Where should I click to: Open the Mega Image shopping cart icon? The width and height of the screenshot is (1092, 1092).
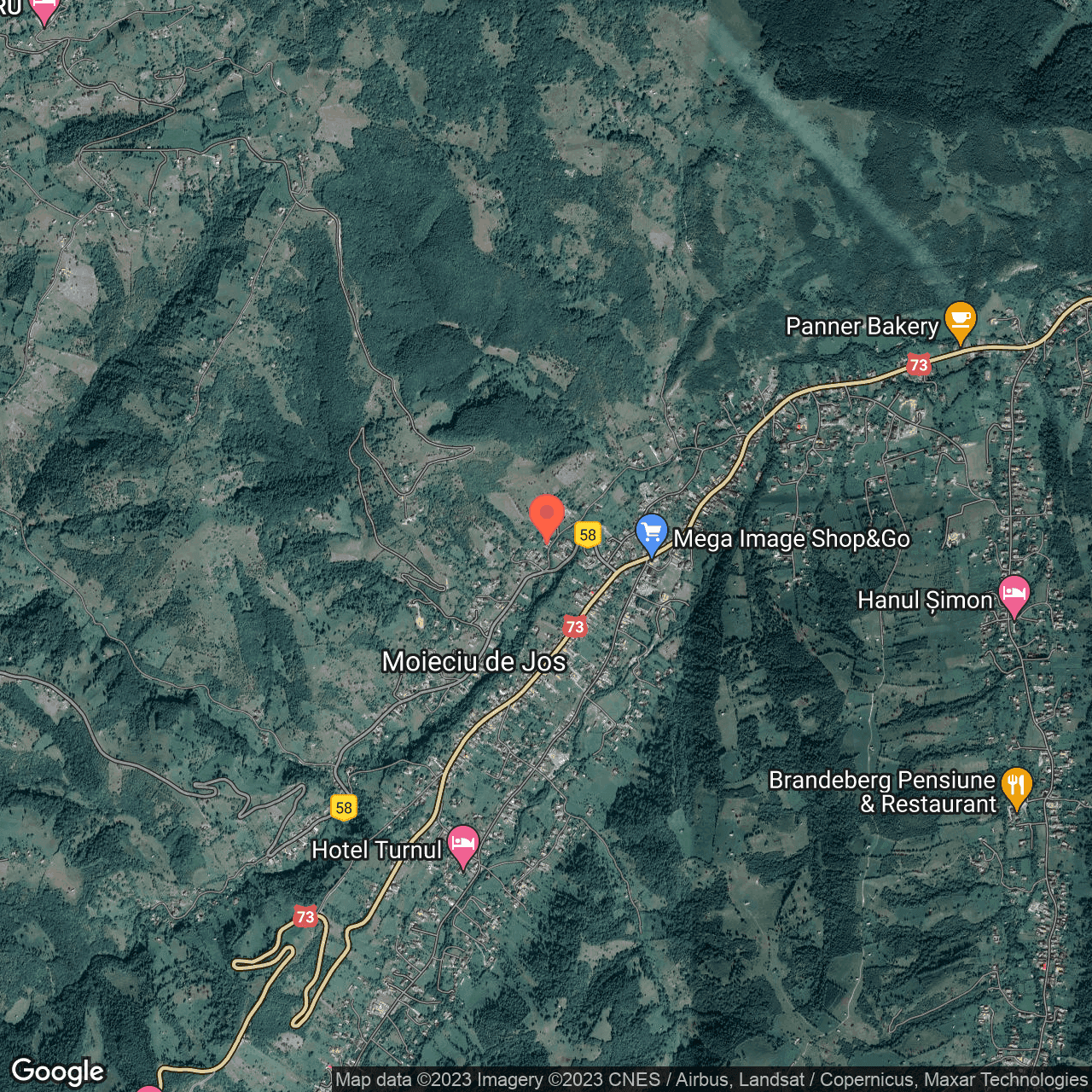click(x=652, y=534)
